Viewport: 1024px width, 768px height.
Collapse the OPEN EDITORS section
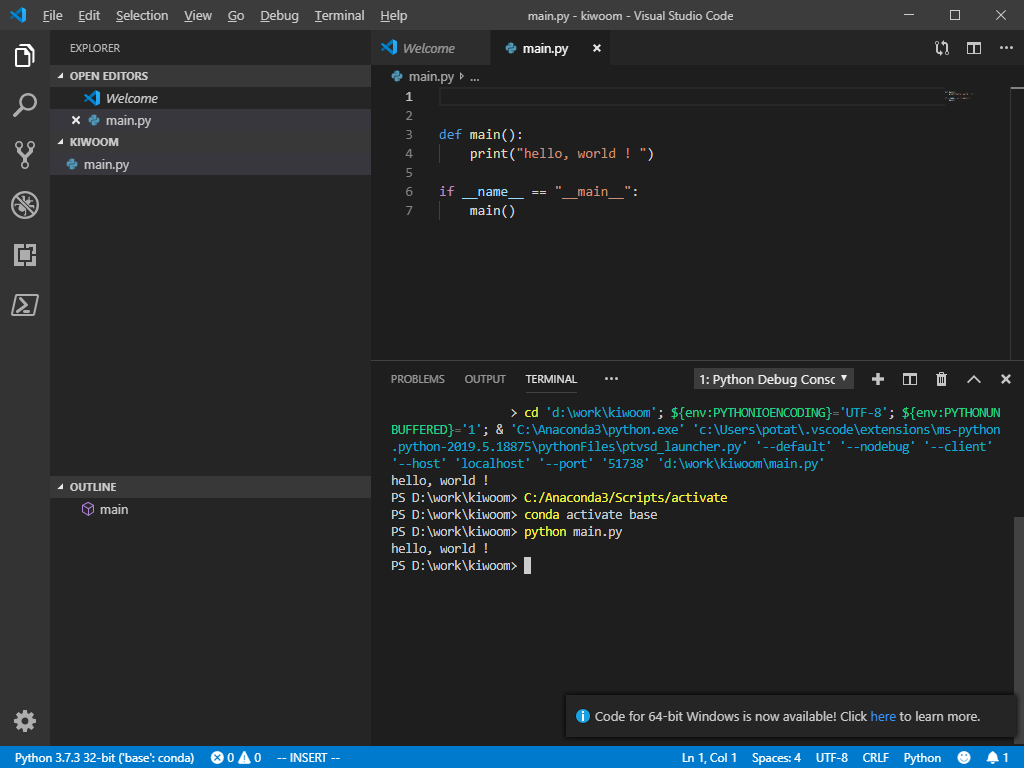[x=61, y=76]
